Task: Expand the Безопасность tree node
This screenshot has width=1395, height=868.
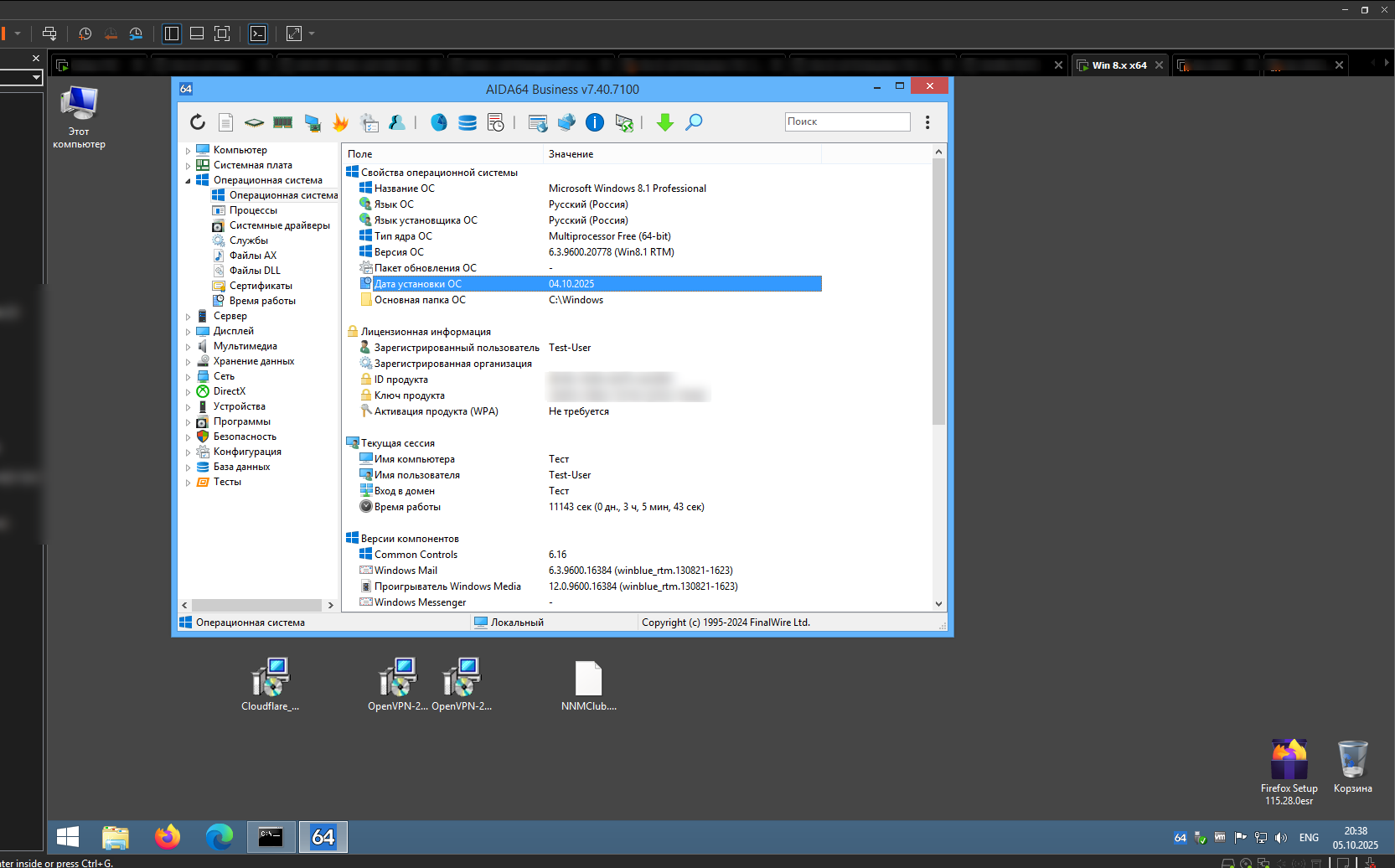Action: click(x=188, y=437)
